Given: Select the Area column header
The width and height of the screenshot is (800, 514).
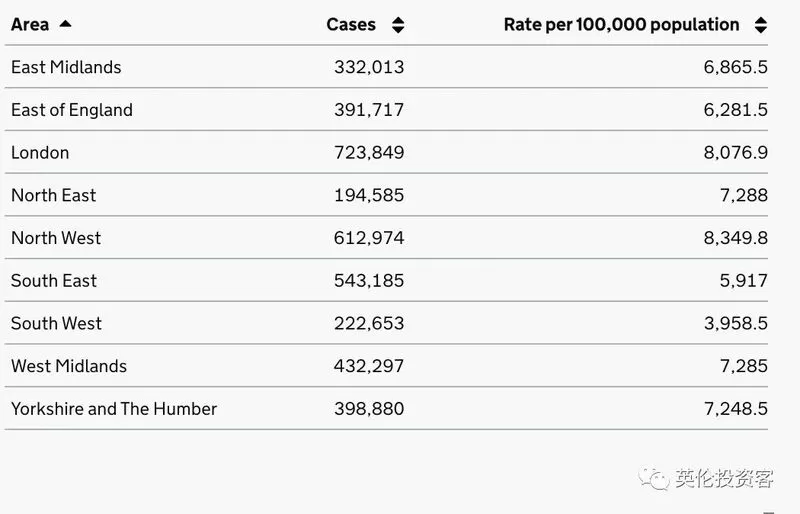Looking at the screenshot, I should coord(30,25).
